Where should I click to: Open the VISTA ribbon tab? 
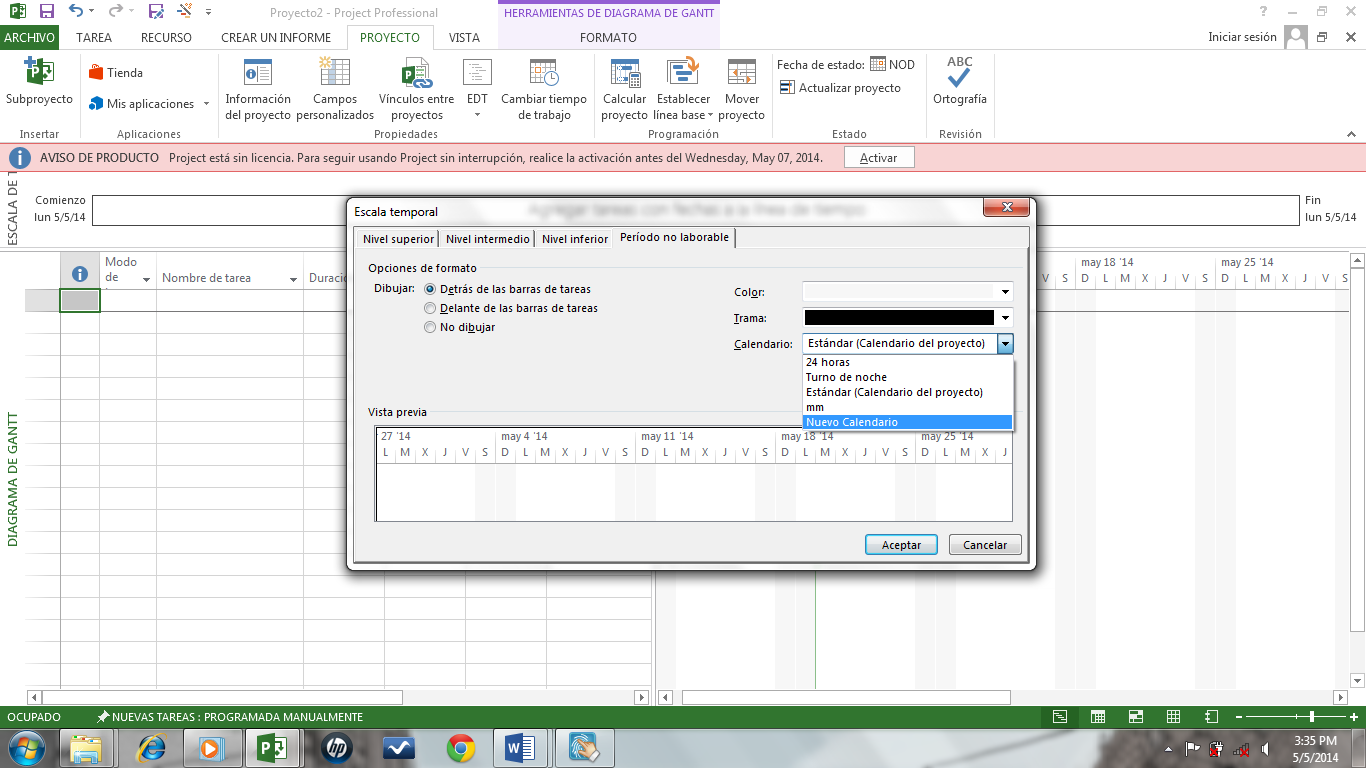tap(464, 38)
